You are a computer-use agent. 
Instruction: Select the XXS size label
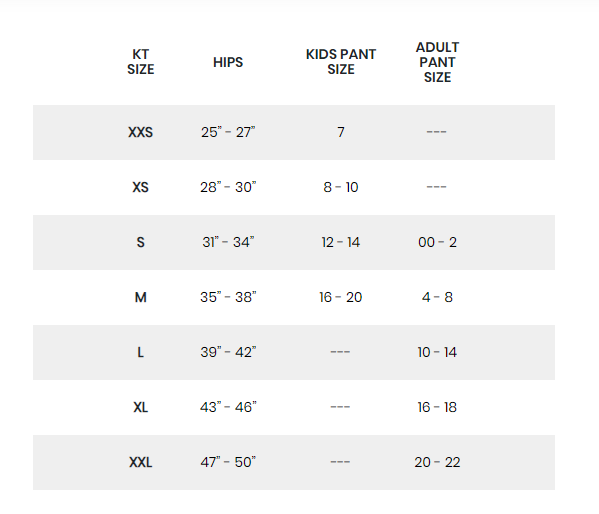click(141, 132)
